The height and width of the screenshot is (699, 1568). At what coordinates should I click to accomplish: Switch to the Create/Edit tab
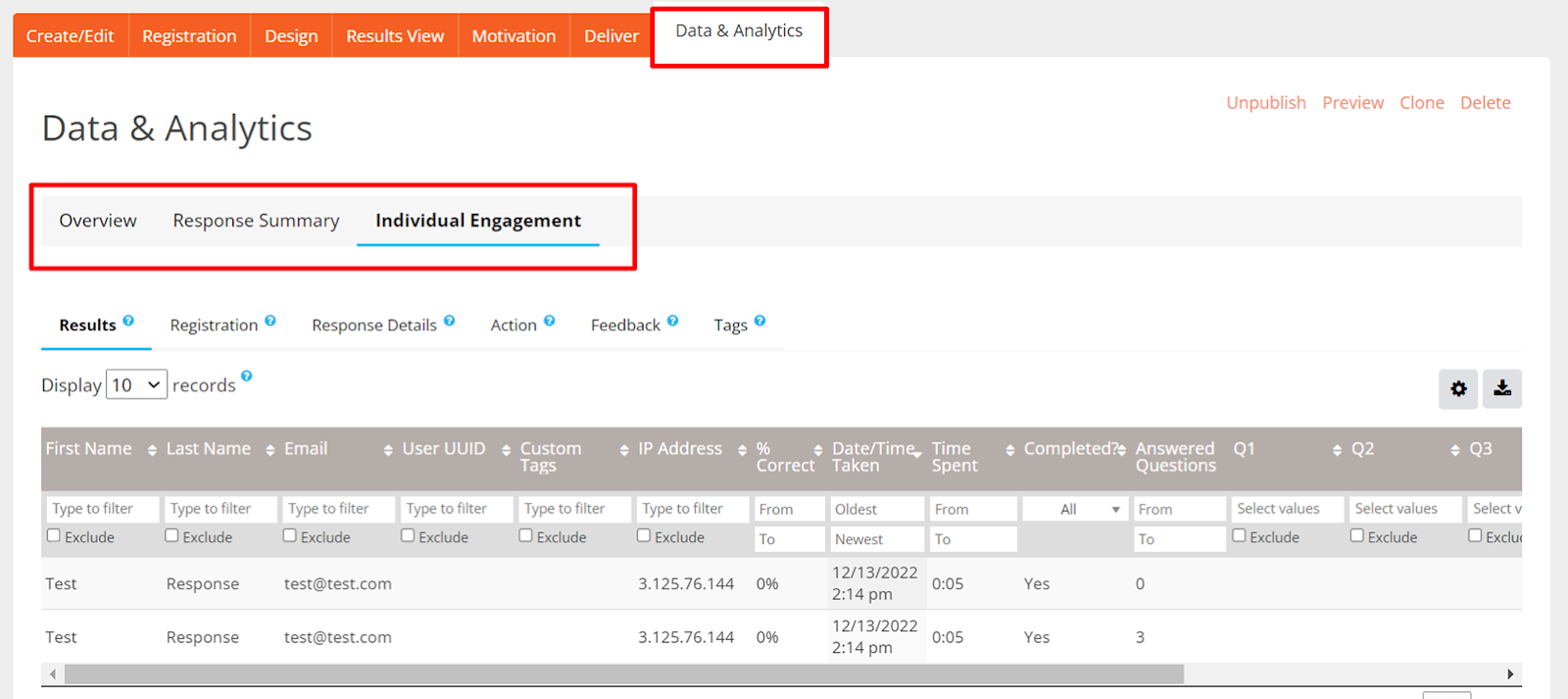click(x=71, y=35)
